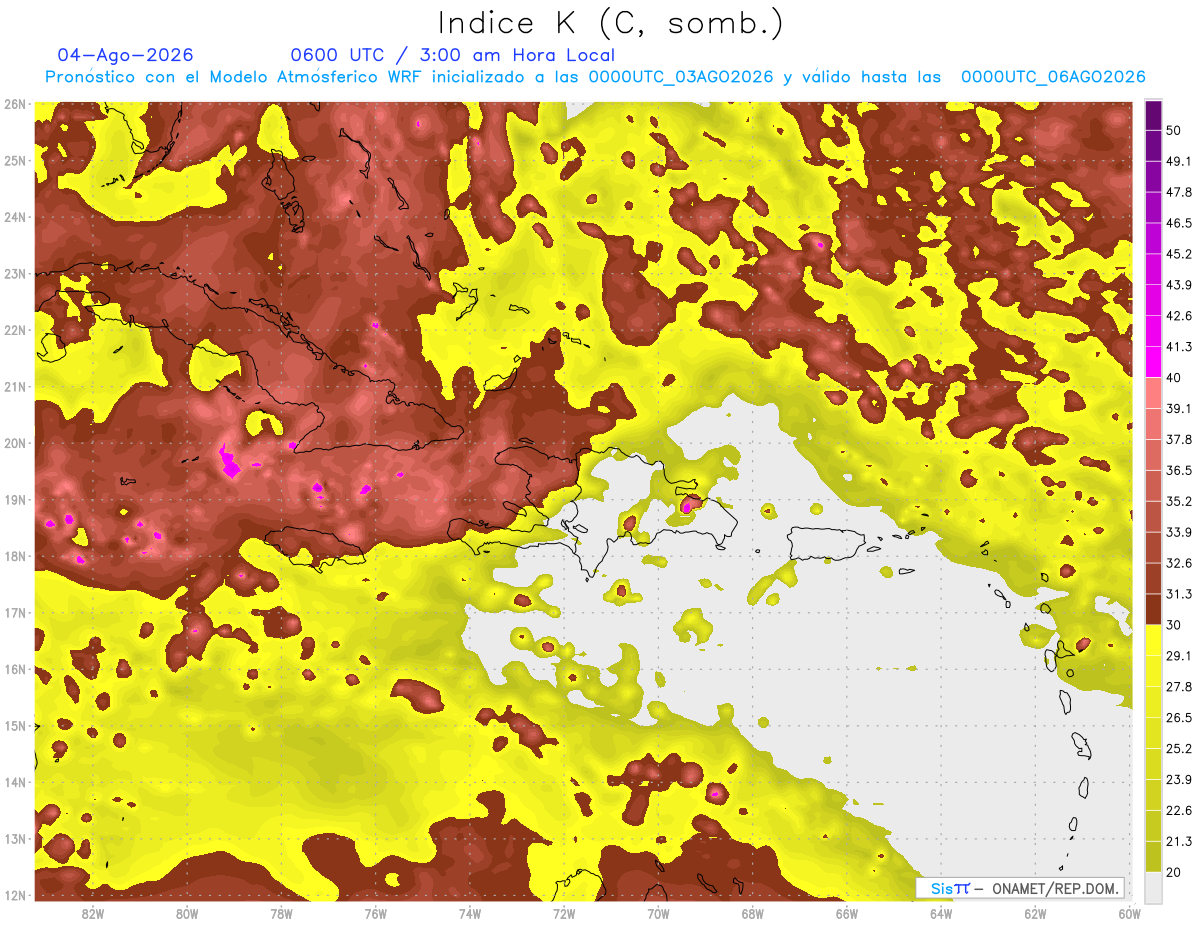
Task: Click the latitude label '17N'
Action: [15, 613]
